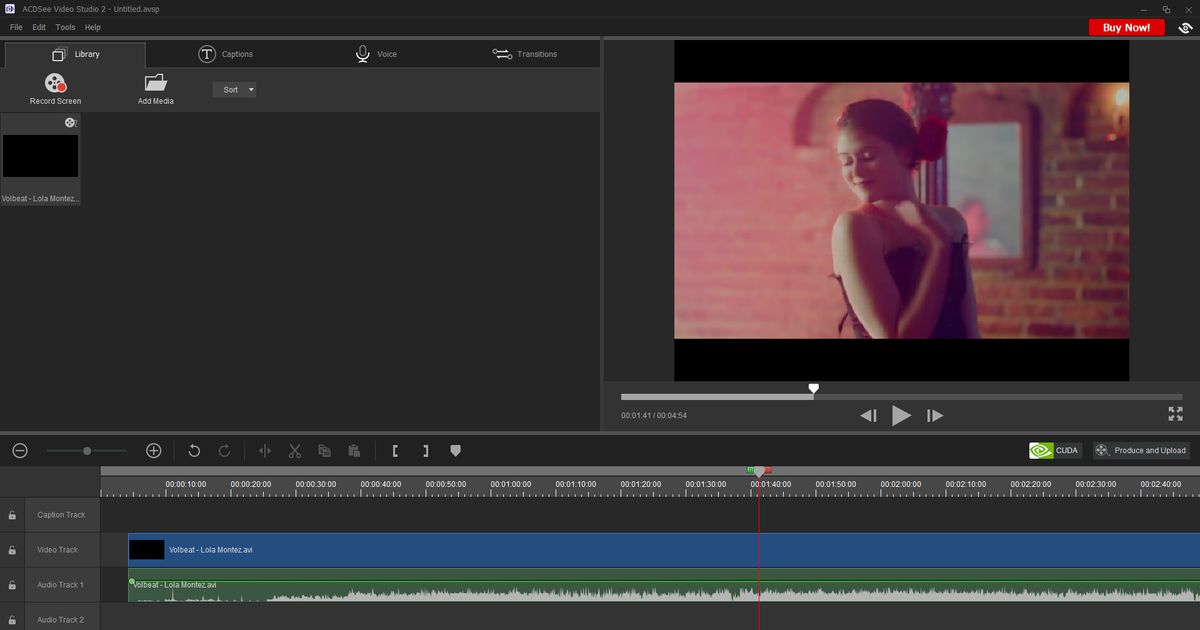The image size is (1200, 630).
Task: Toggle the Video Track lock
Action: click(x=12, y=551)
